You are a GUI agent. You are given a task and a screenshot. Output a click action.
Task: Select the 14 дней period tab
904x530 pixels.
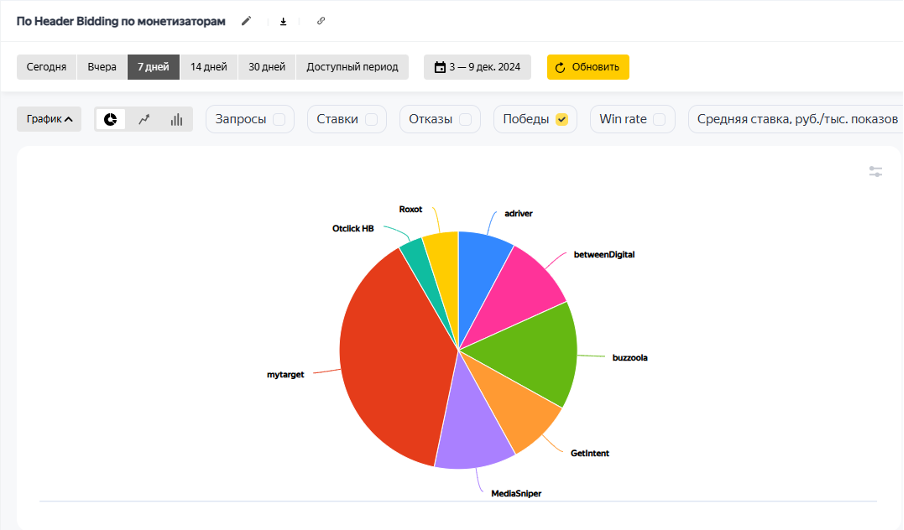point(208,67)
